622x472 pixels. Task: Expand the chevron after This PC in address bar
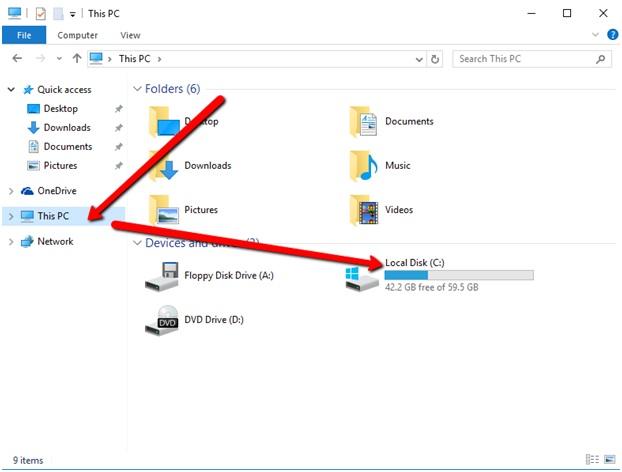click(x=159, y=59)
